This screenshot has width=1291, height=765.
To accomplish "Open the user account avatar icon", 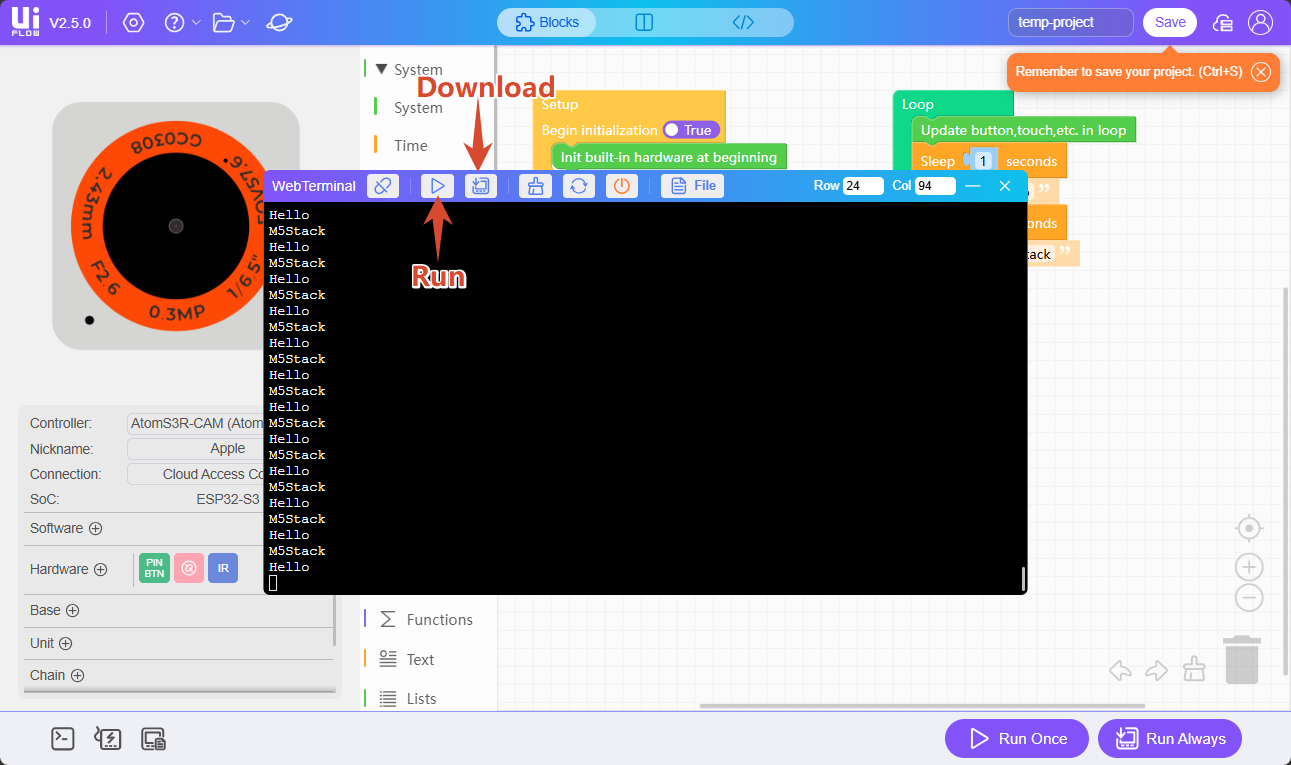I will click(x=1261, y=23).
